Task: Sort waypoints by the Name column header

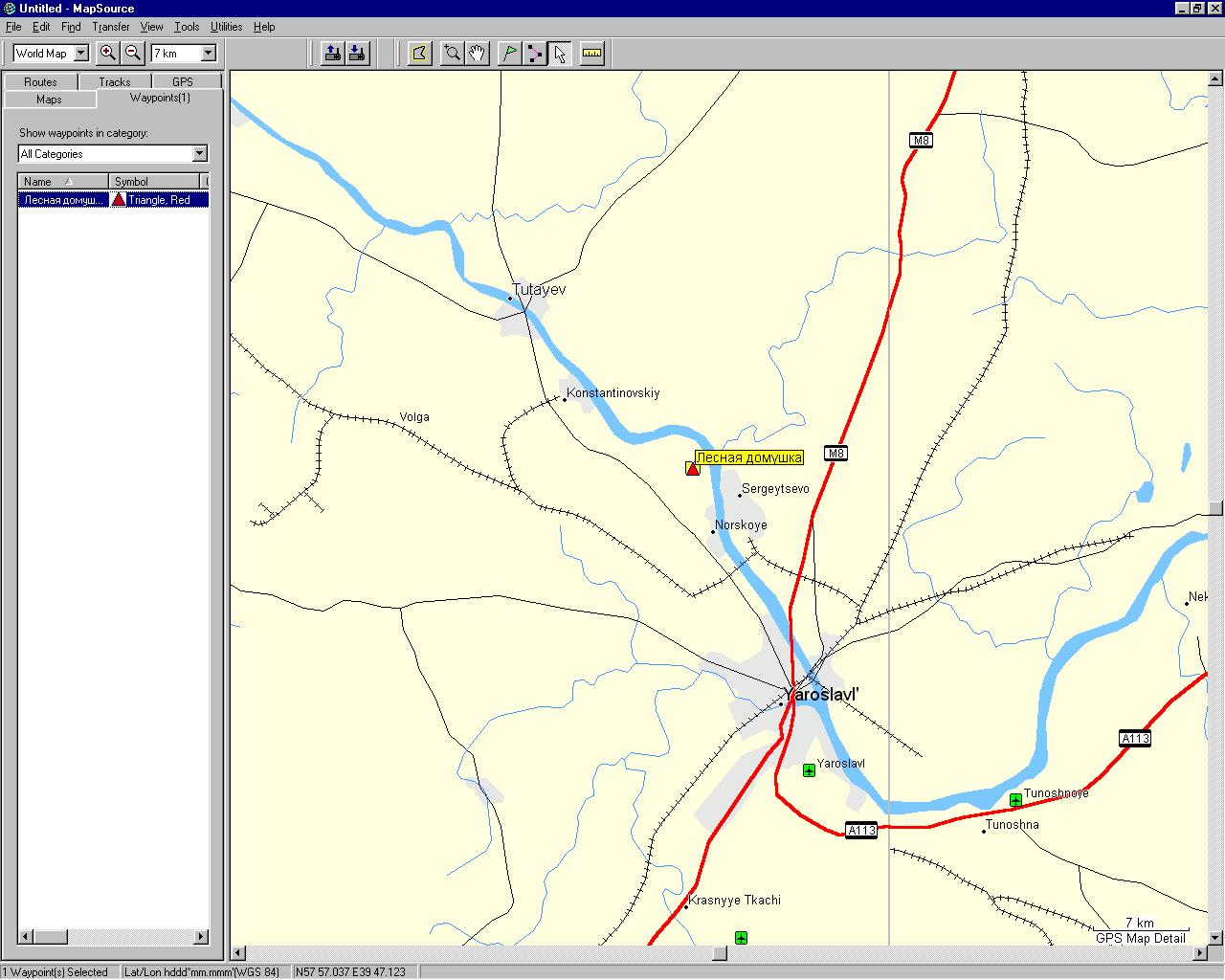Action: (x=63, y=182)
